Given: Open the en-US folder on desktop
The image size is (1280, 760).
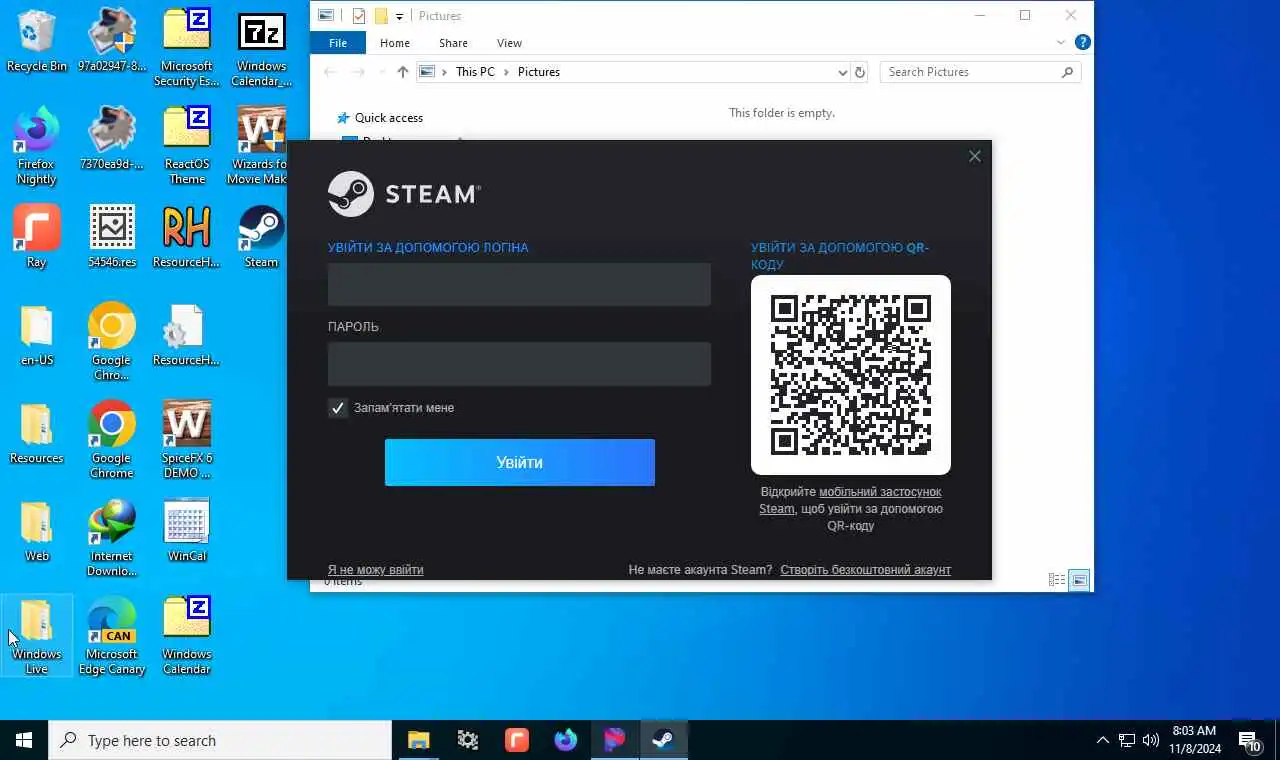Looking at the screenshot, I should tap(37, 335).
